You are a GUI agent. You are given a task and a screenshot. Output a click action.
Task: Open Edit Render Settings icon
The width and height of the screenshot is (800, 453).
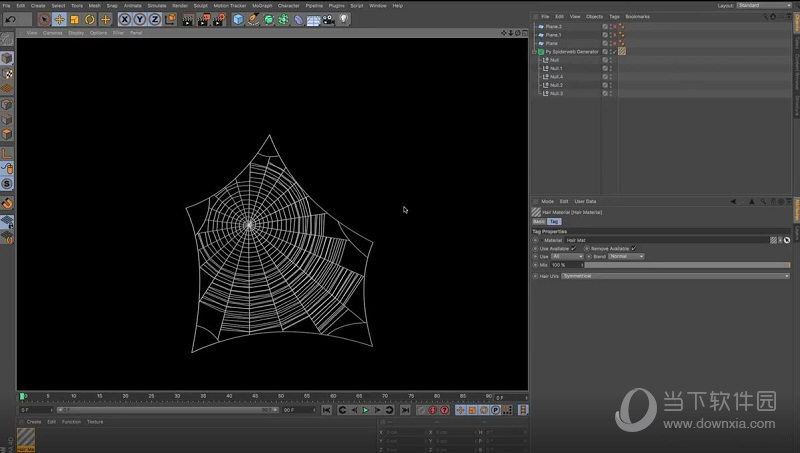click(219, 19)
